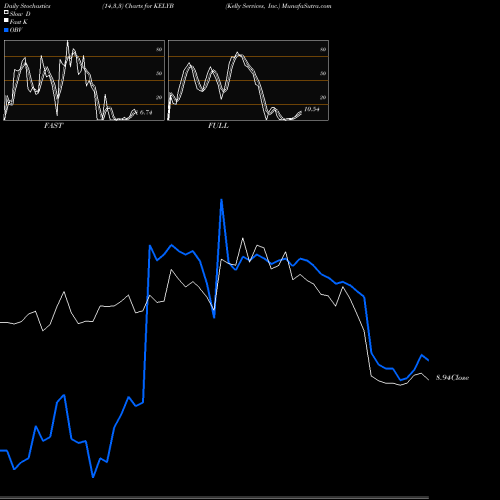Click the 80 level label in FULL chart

[323, 49]
